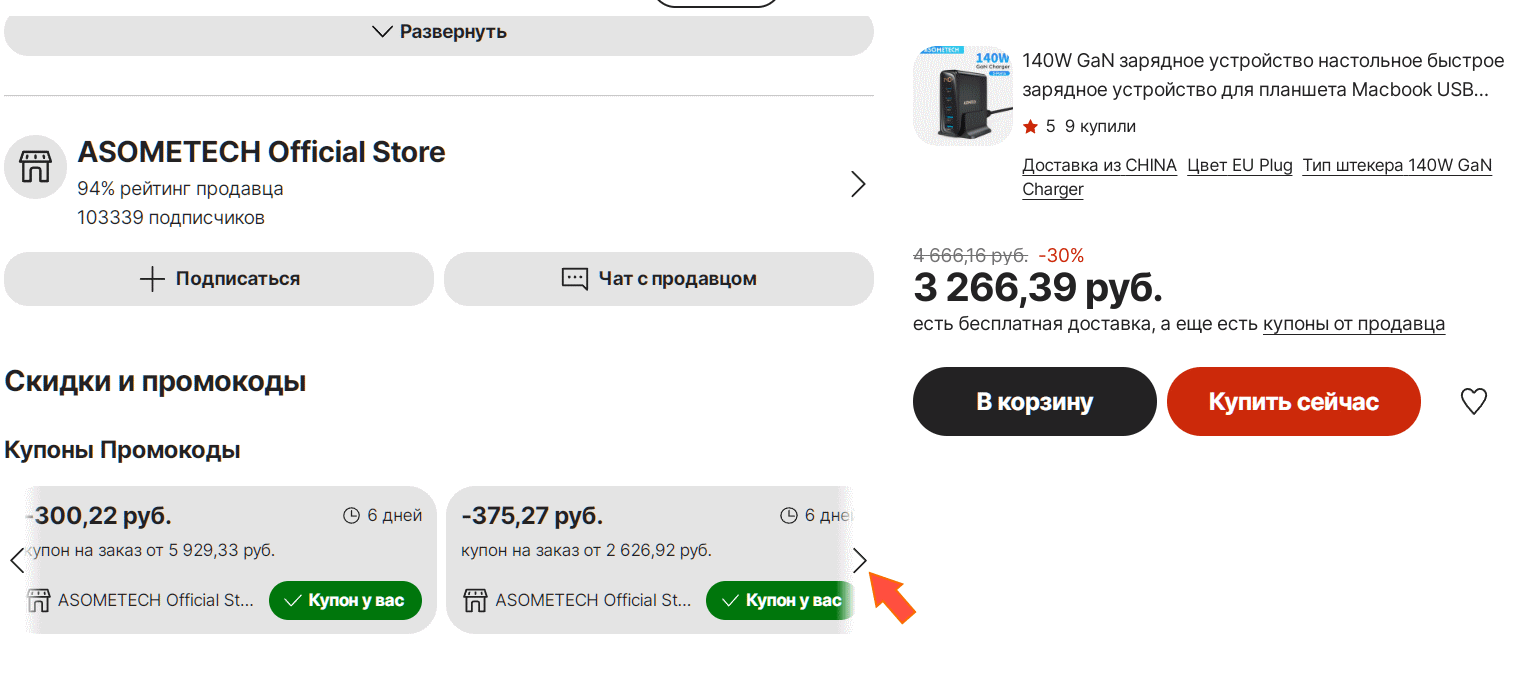Screen dimensions: 1518x674
Task: Click the store icon in first coupon
Action: (38, 600)
